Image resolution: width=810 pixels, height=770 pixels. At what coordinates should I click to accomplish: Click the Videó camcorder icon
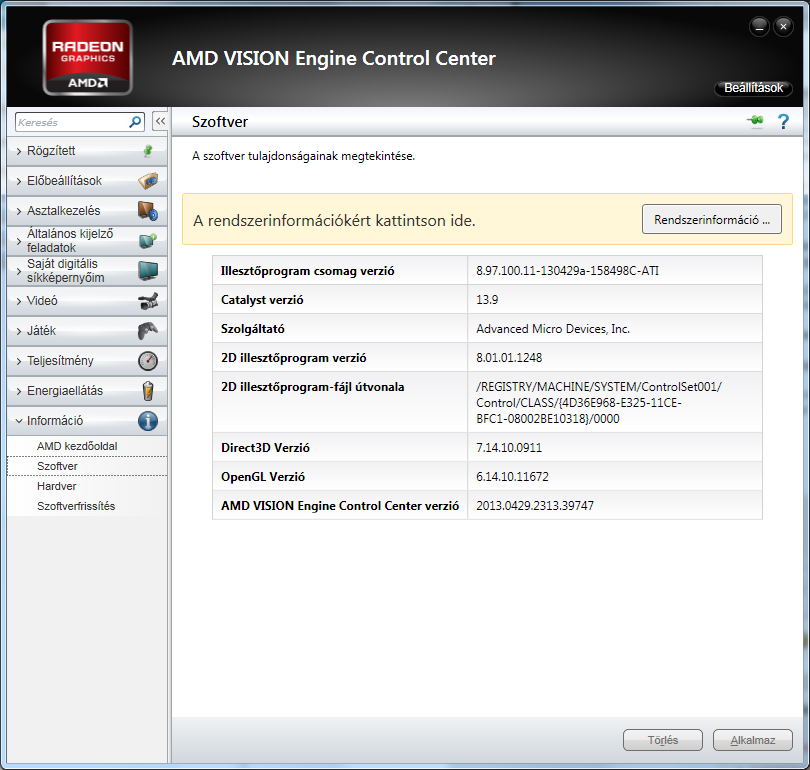pos(148,301)
